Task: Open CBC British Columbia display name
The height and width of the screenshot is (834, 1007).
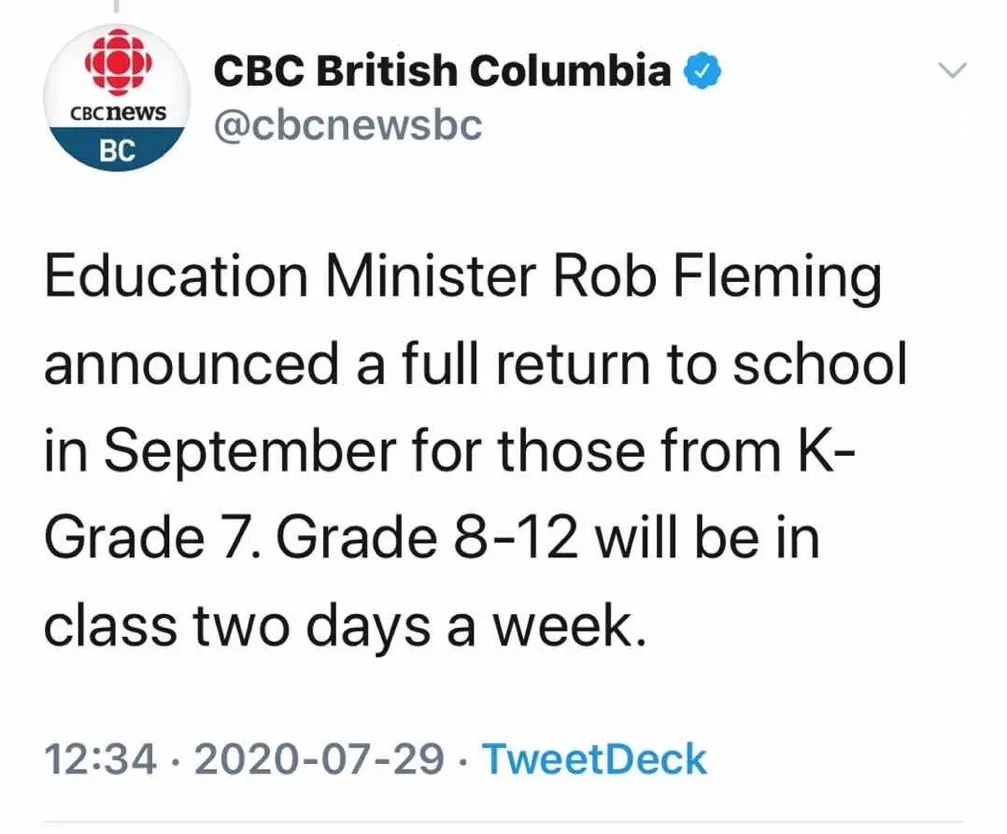Action: click(442, 70)
